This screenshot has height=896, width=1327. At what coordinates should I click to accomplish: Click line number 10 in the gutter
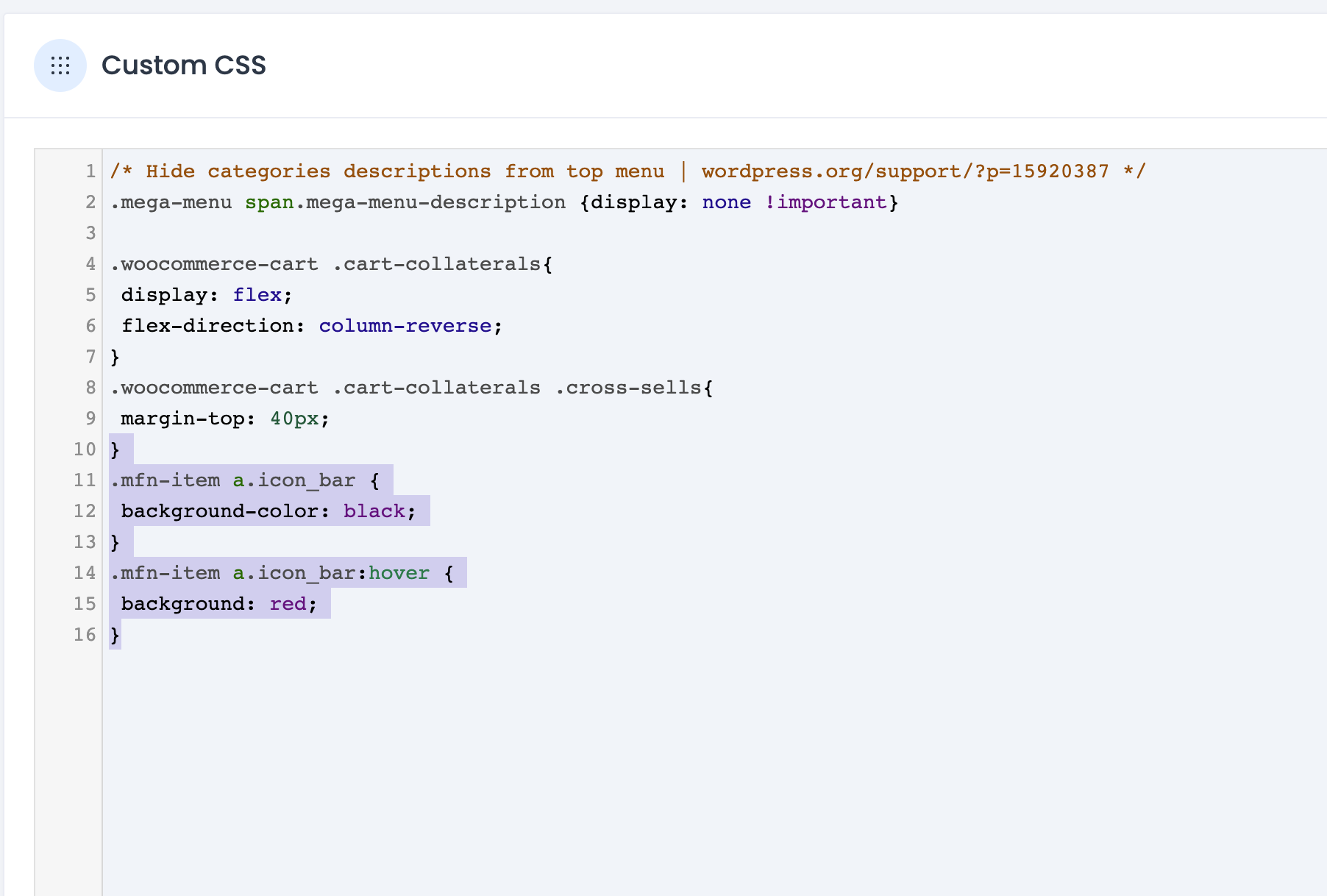click(x=85, y=449)
